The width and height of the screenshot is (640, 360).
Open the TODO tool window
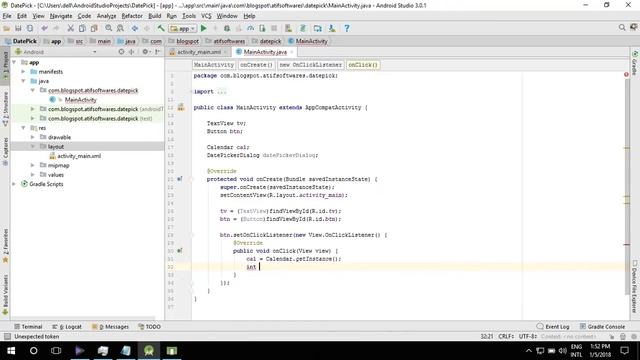tap(149, 327)
